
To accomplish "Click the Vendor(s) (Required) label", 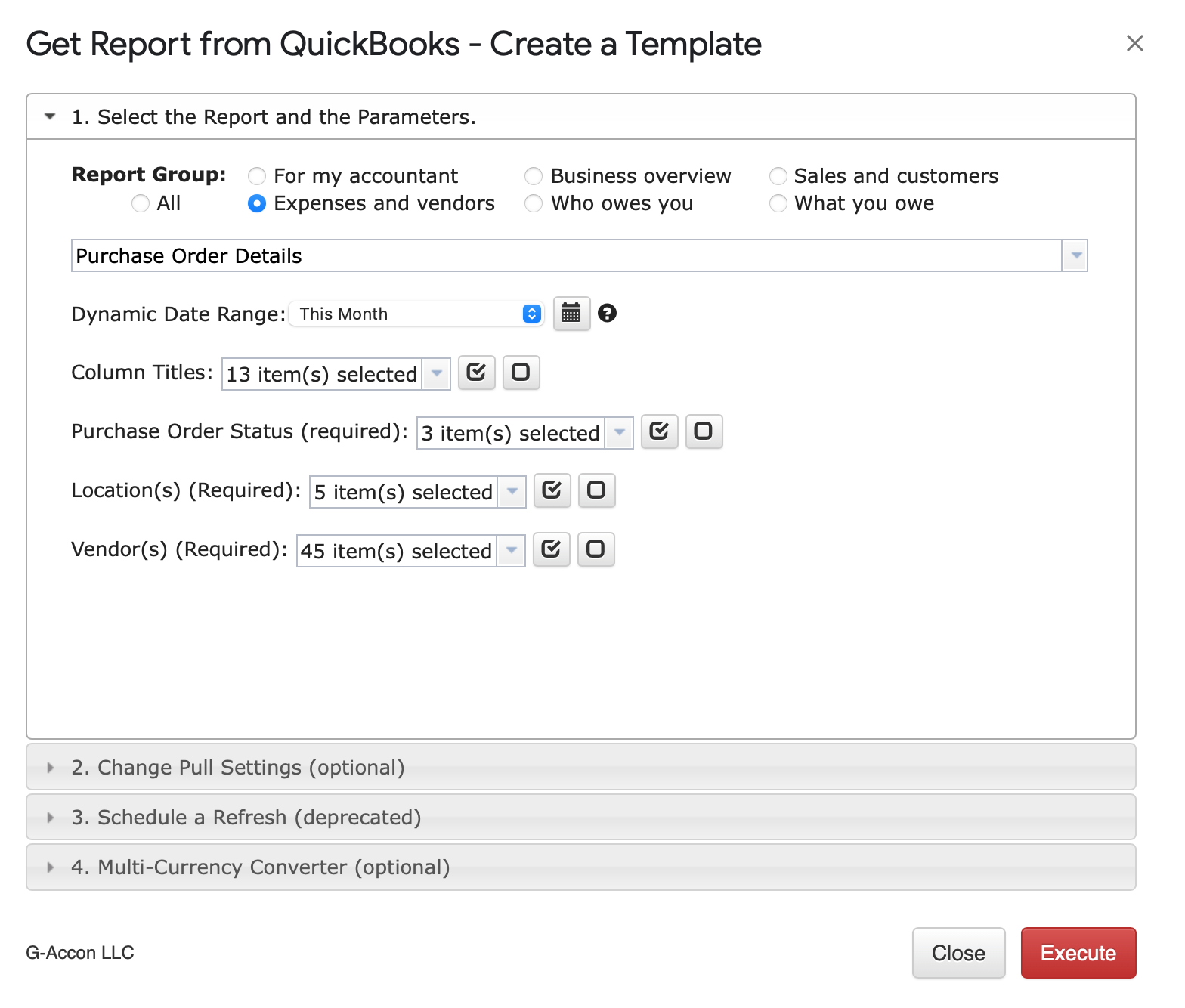I will [179, 549].
